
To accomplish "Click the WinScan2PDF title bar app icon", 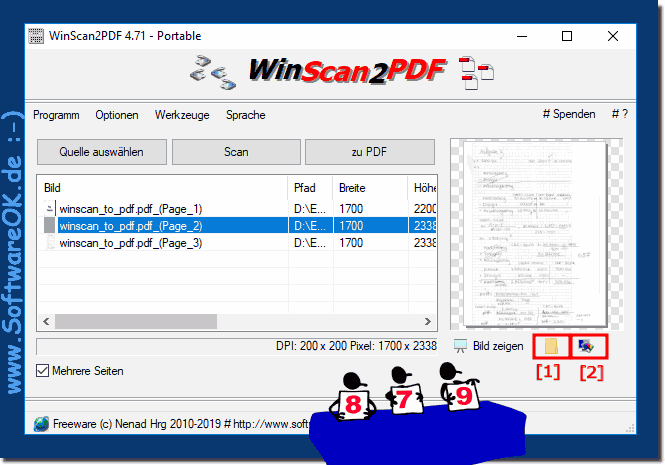I will 36,36.
